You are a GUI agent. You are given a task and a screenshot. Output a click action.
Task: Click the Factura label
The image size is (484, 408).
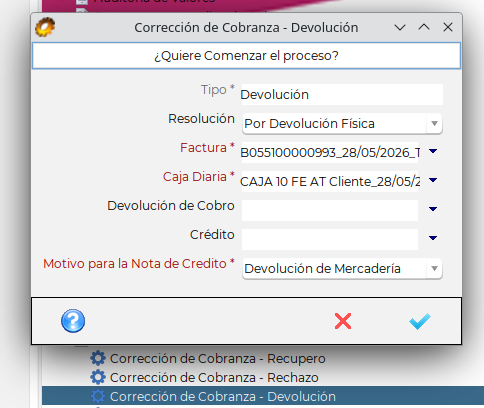coord(207,147)
